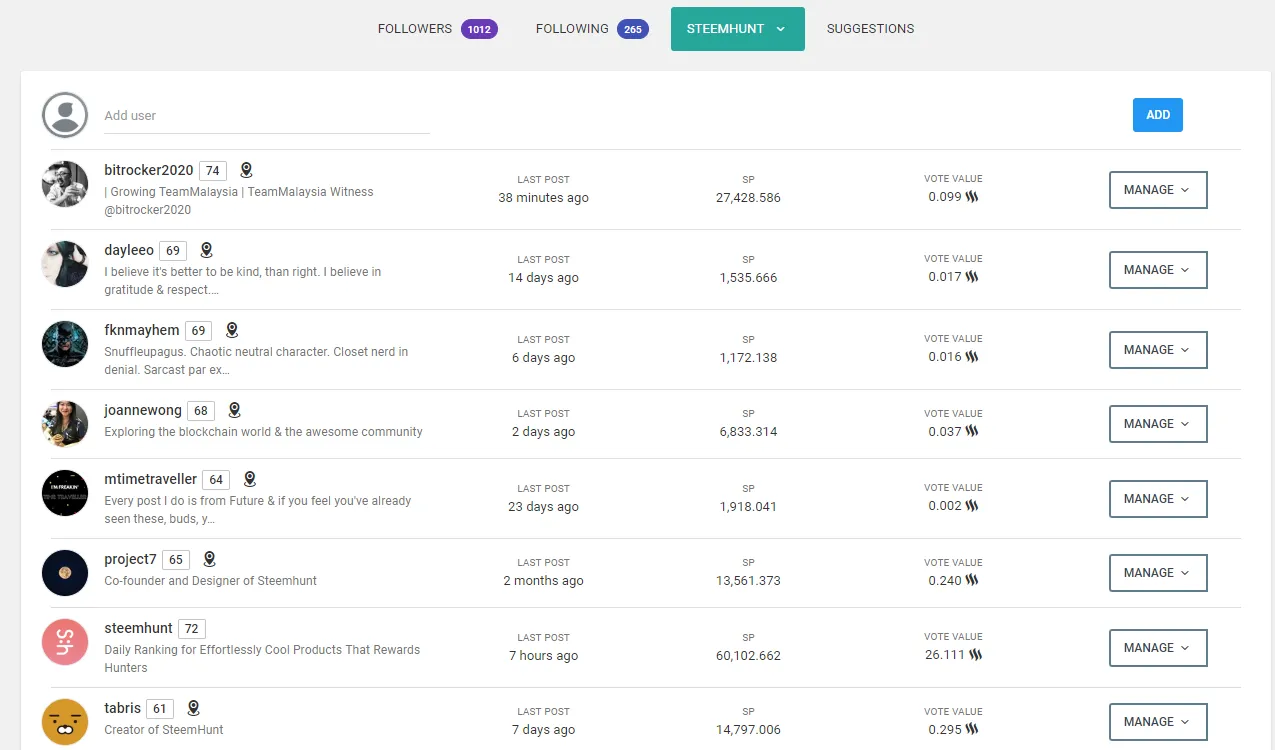Click the Add user input field

click(x=266, y=116)
